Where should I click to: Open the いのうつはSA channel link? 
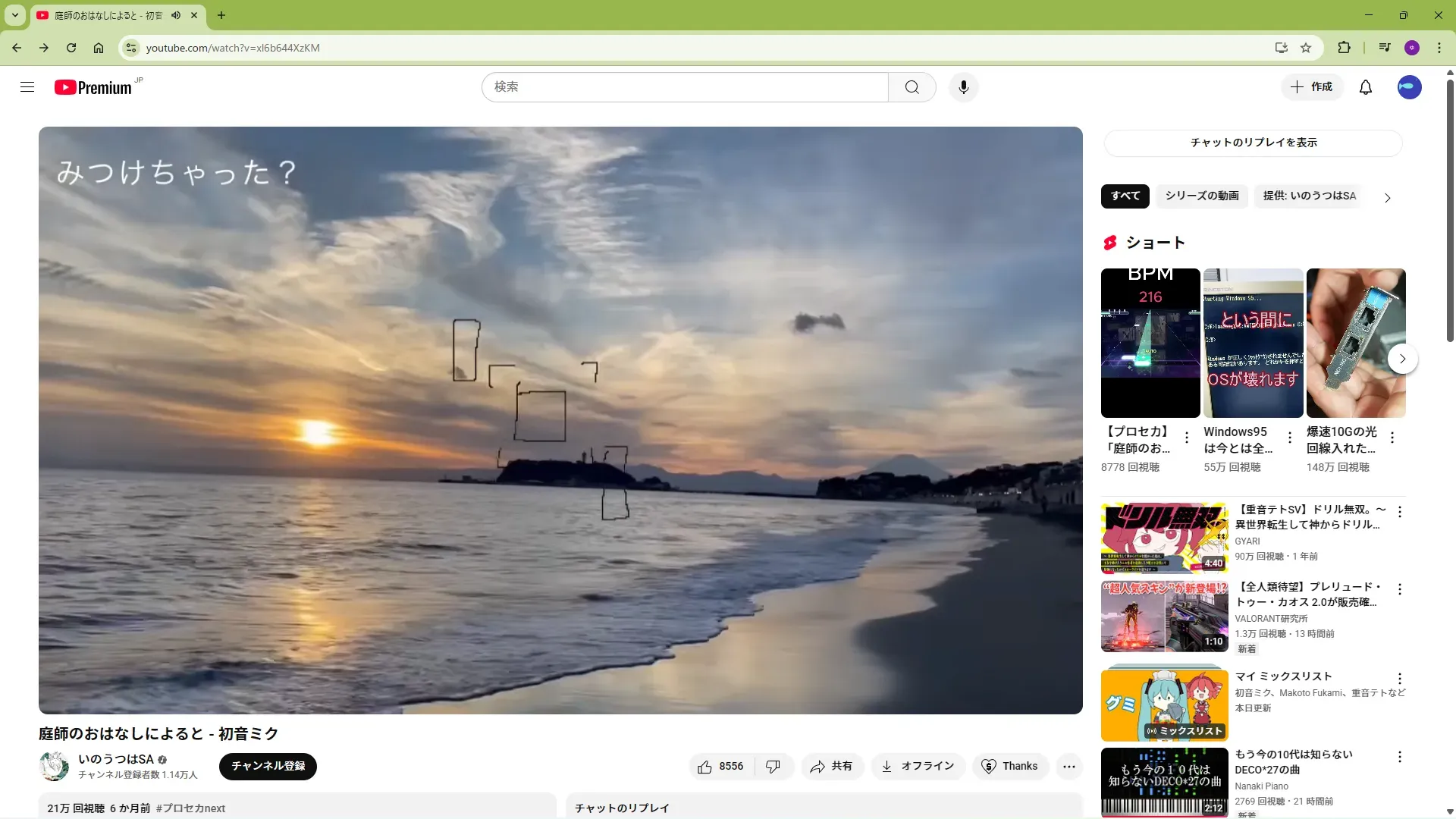coord(116,759)
